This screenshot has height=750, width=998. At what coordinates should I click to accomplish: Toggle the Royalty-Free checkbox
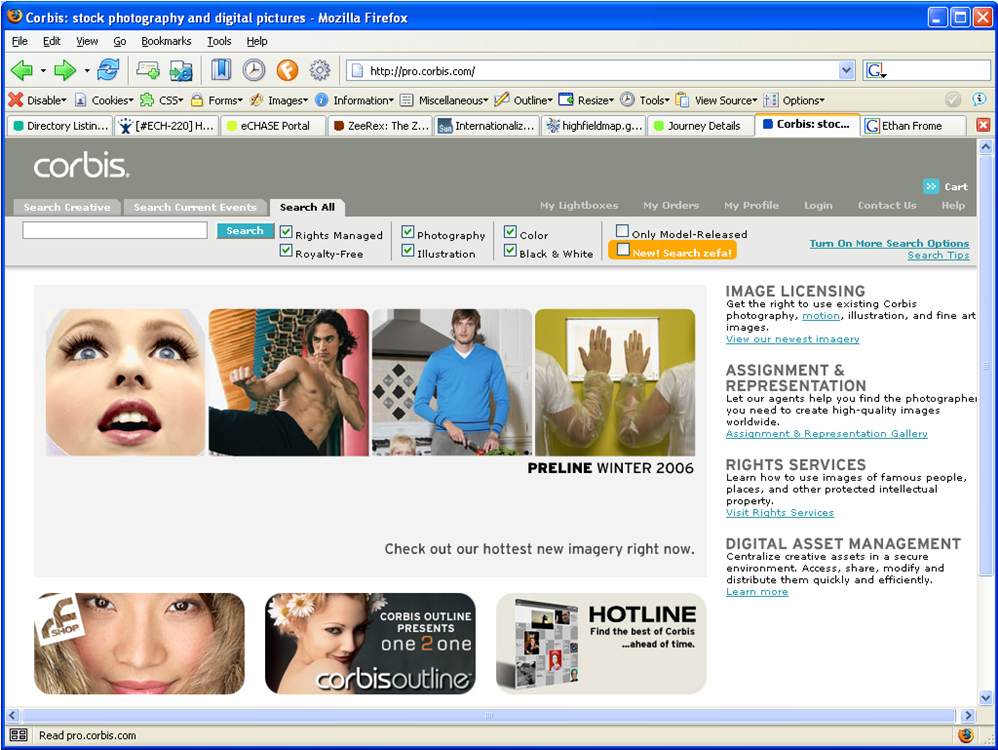[286, 252]
